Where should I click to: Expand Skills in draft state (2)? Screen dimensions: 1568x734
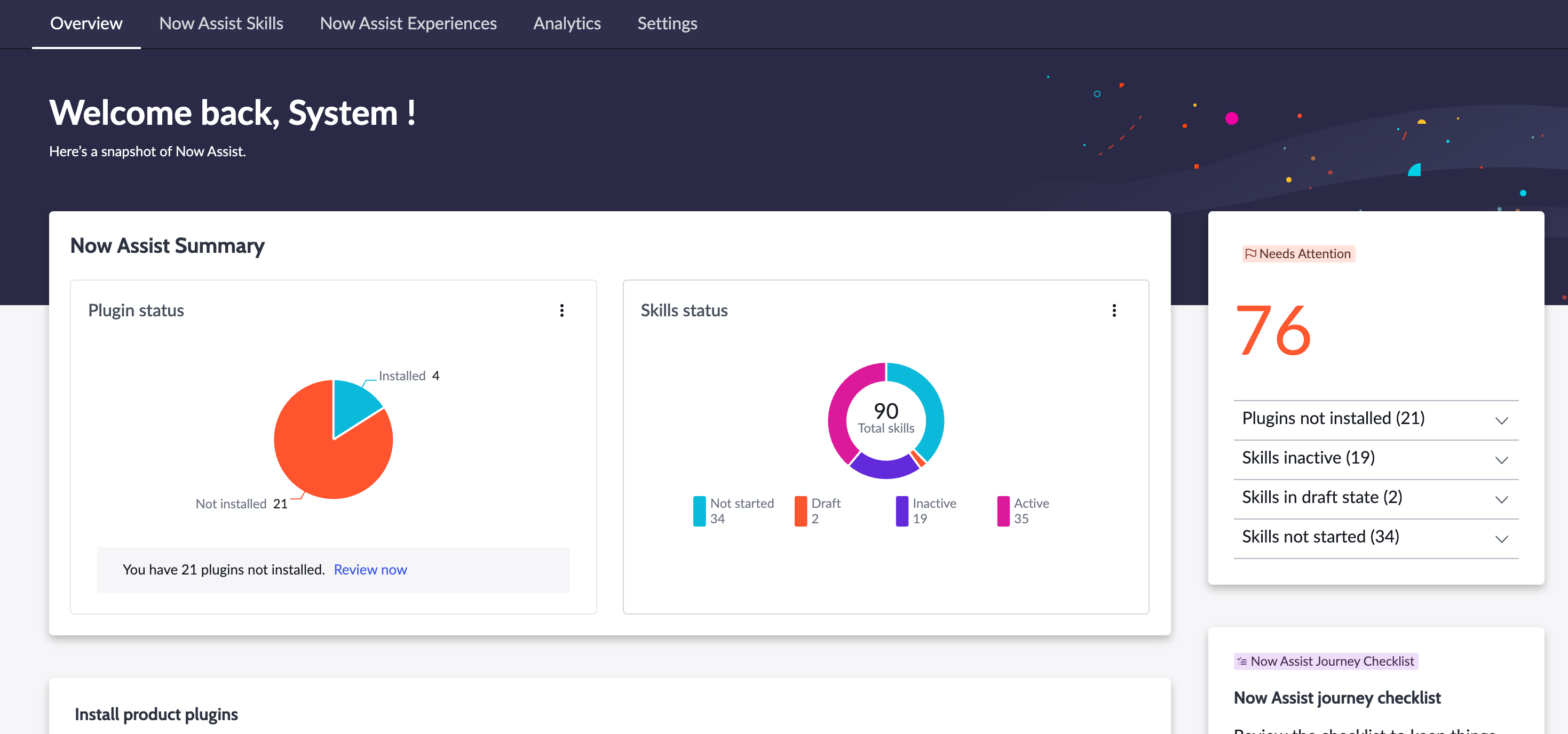1376,498
